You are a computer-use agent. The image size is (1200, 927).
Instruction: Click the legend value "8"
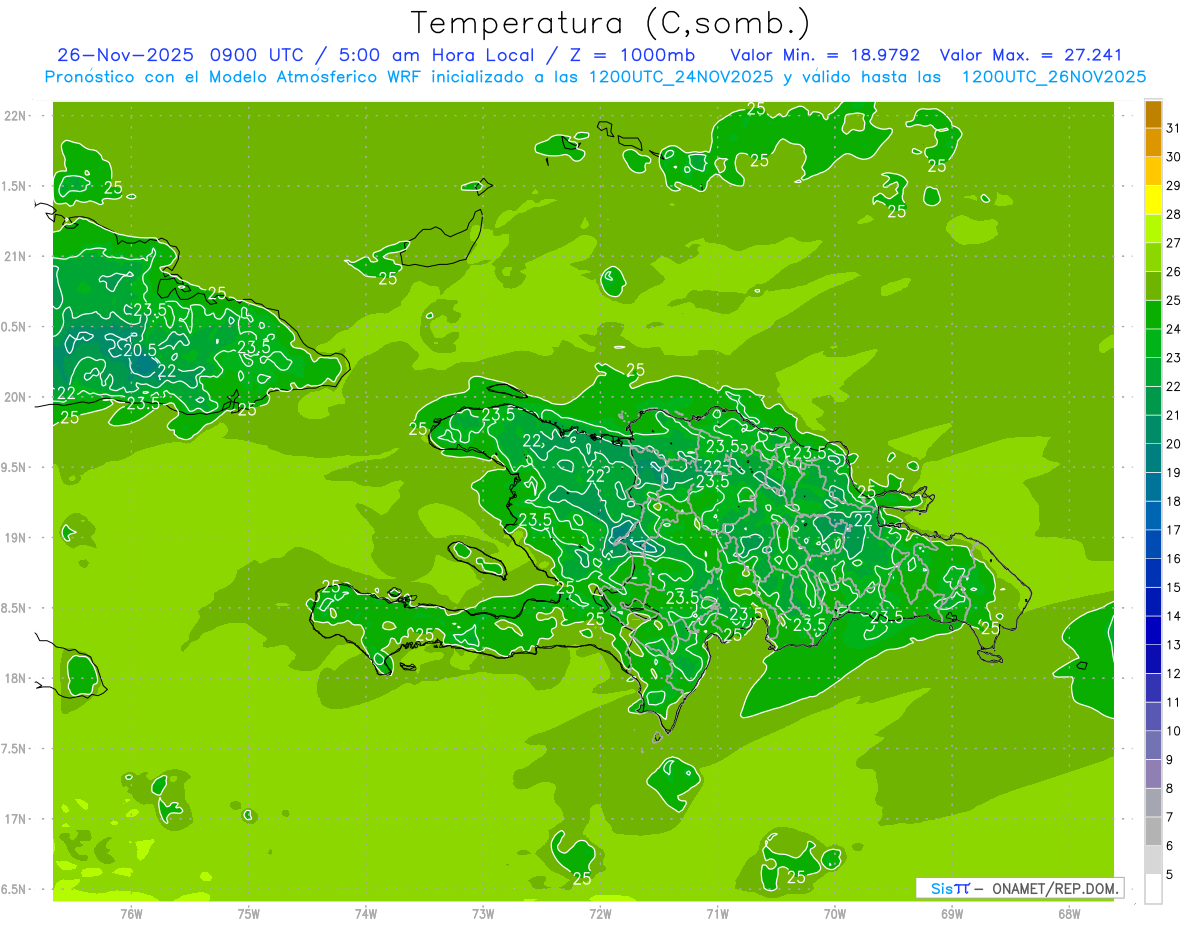click(x=1170, y=788)
